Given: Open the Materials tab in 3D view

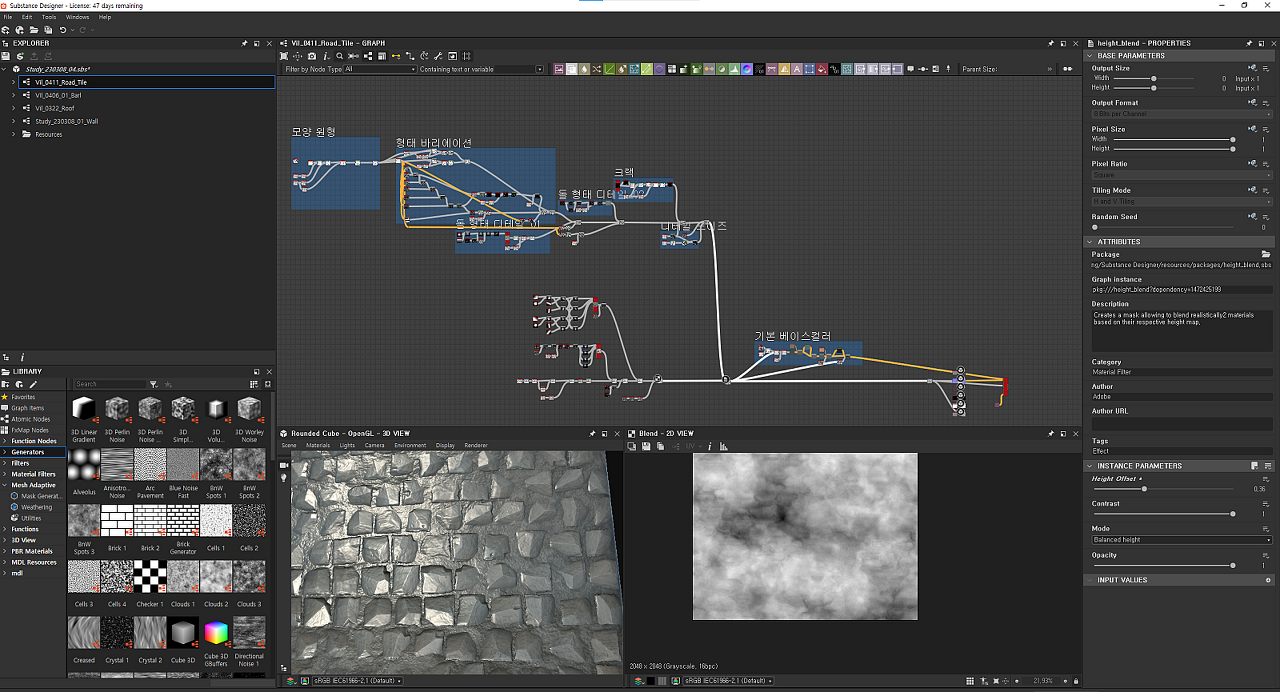Looking at the screenshot, I should [318, 445].
